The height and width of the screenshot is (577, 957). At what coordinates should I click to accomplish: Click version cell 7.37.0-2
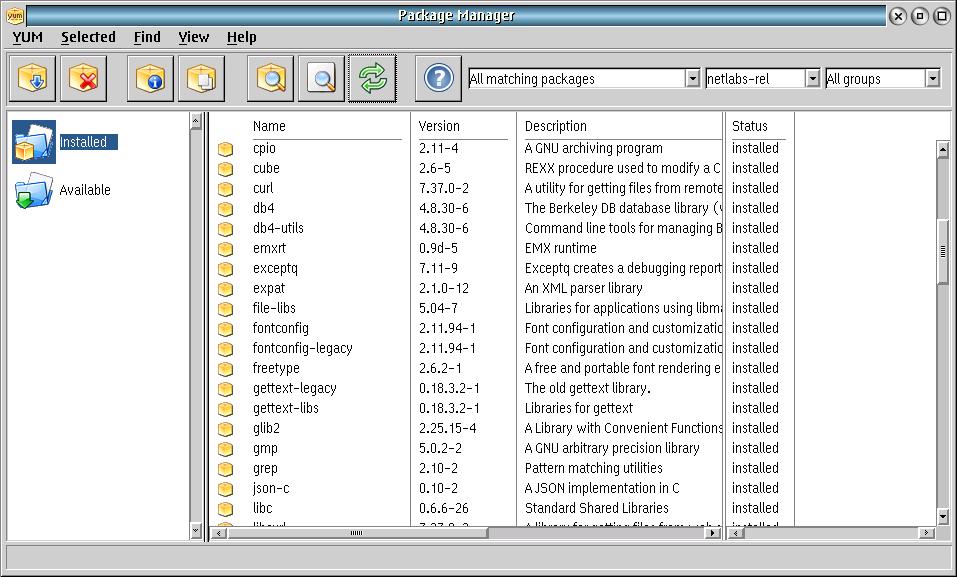pos(444,189)
